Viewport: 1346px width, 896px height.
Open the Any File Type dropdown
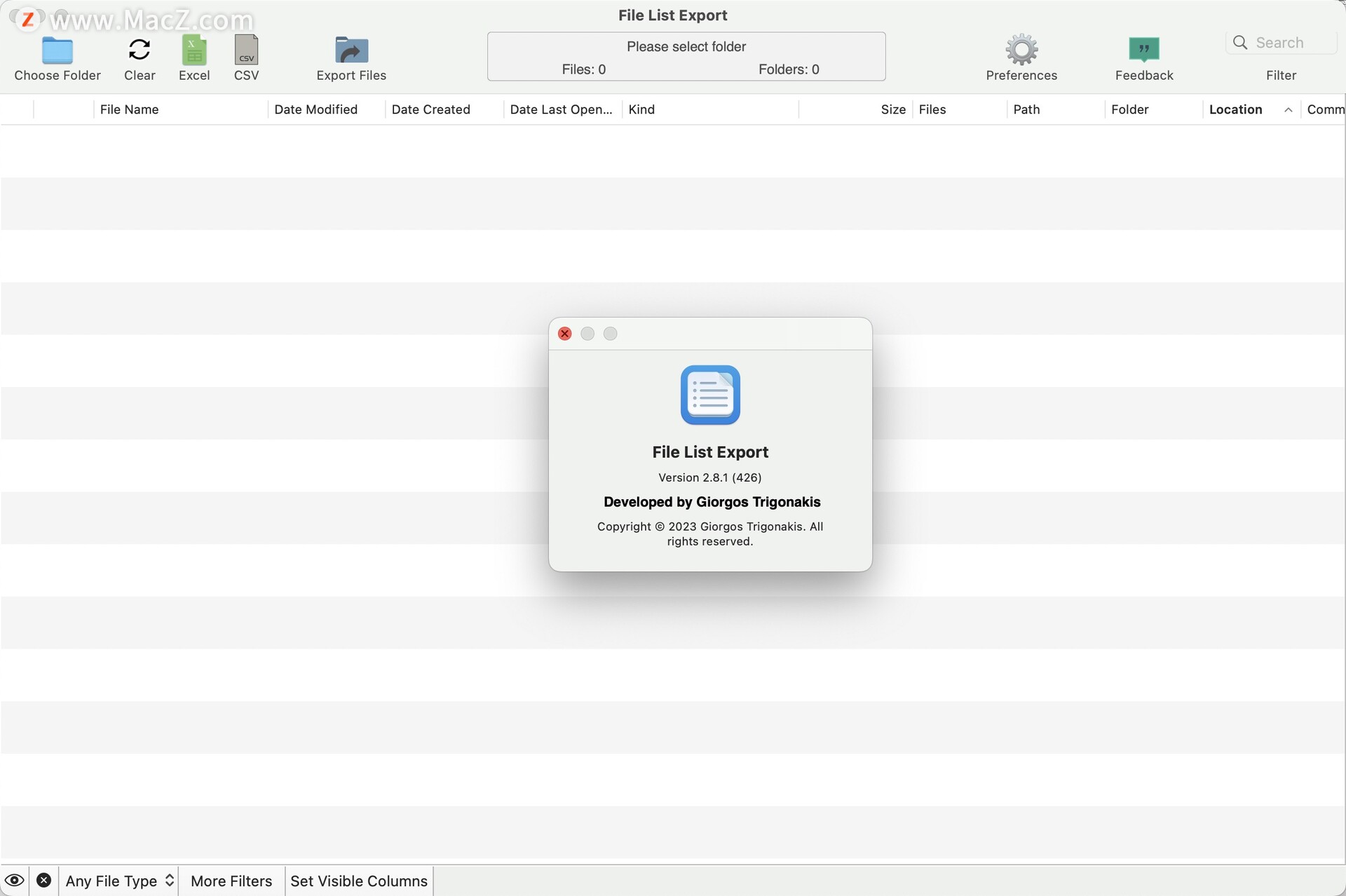point(119,881)
